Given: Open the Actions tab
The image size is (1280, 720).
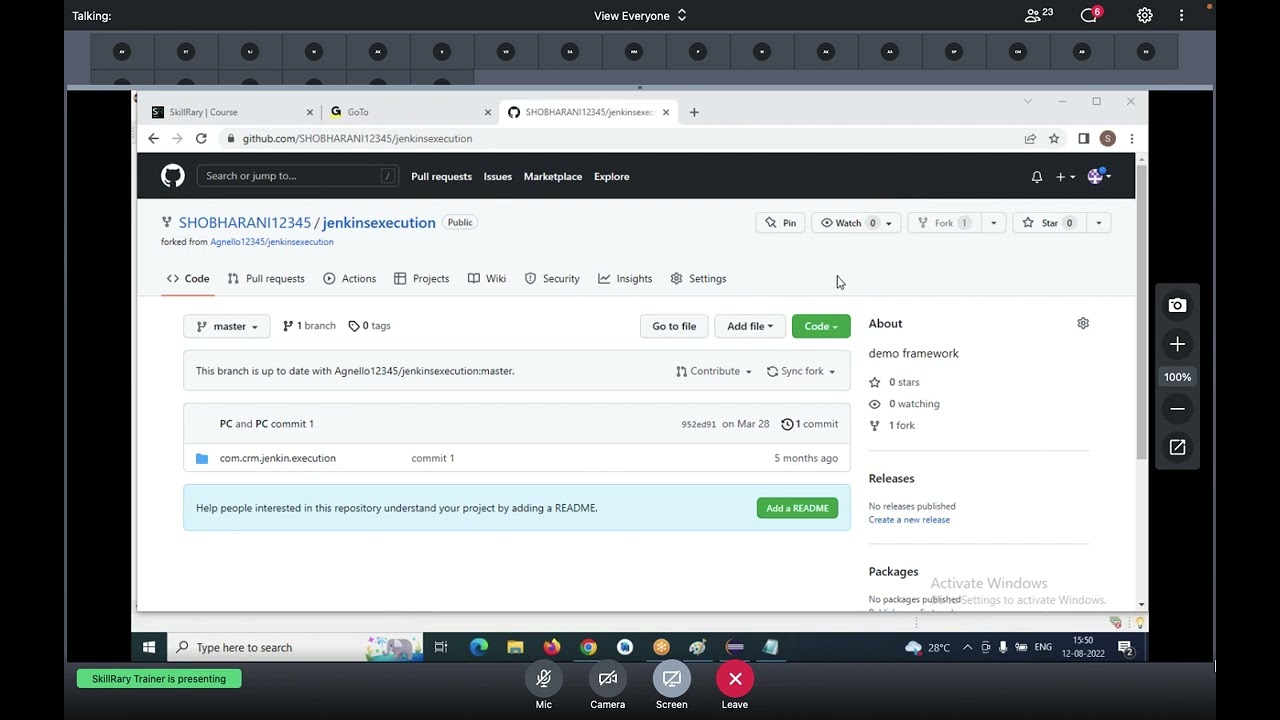Looking at the screenshot, I should [x=350, y=279].
